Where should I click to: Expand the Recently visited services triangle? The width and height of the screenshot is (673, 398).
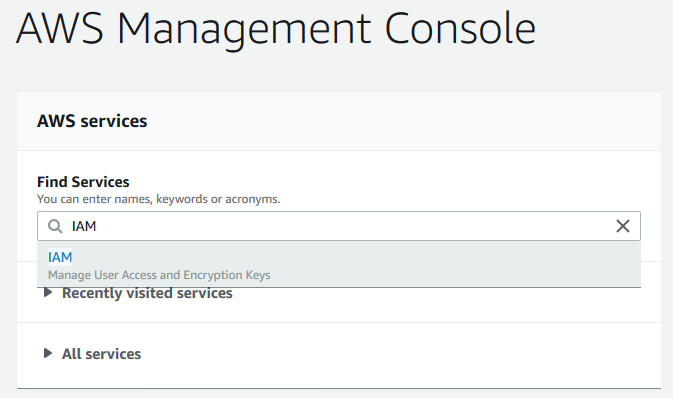(48, 293)
